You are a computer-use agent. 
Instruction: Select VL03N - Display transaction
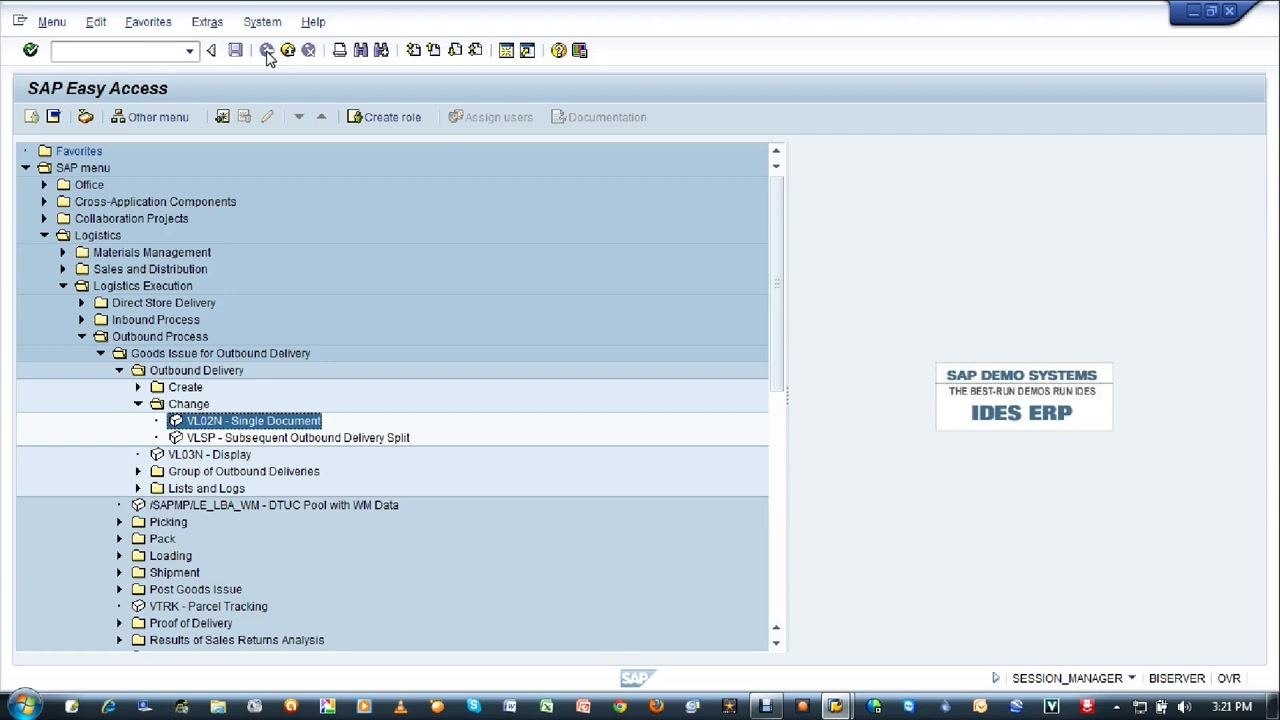click(x=209, y=455)
